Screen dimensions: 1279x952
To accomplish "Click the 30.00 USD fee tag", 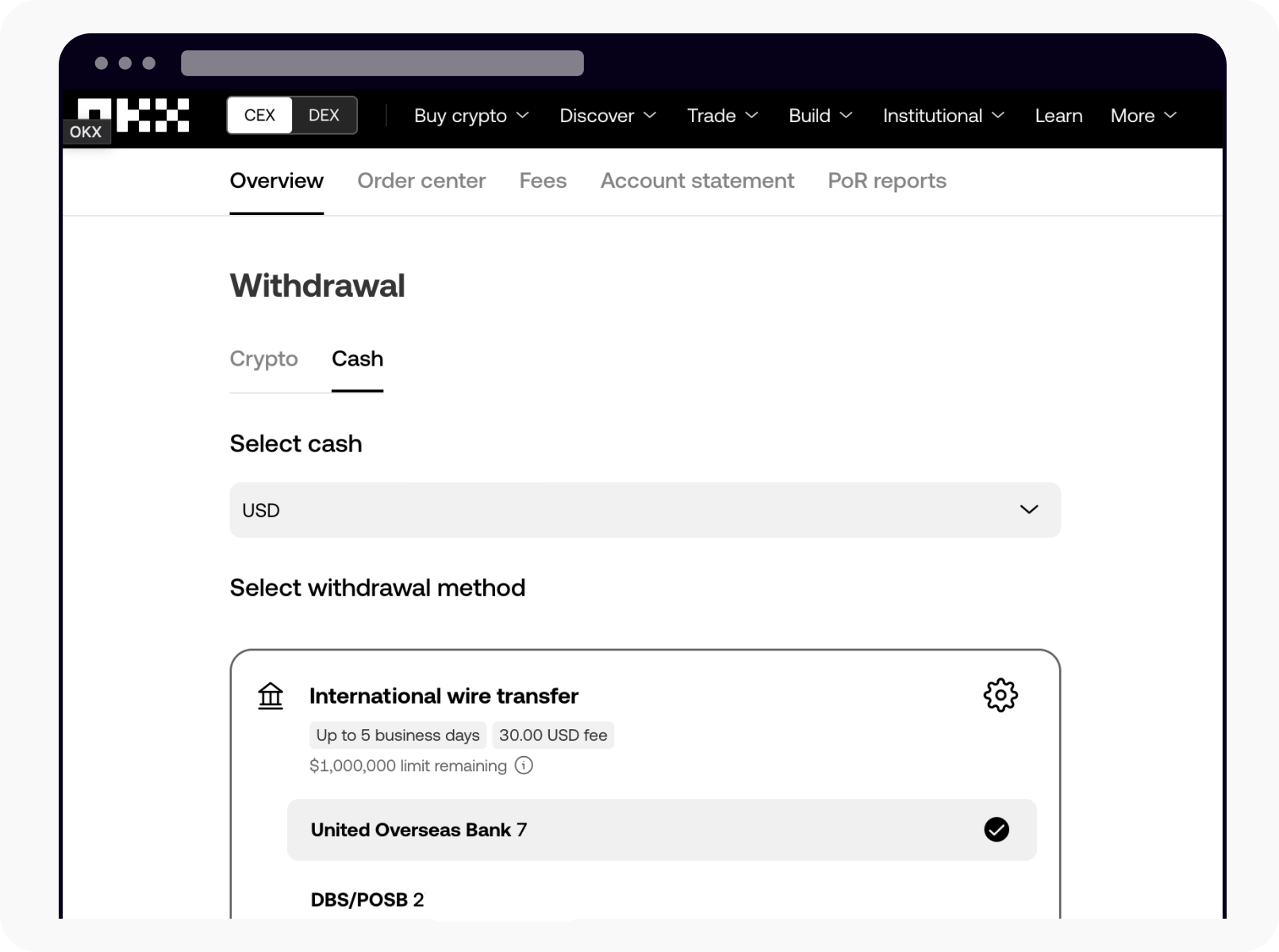I will tap(553, 735).
